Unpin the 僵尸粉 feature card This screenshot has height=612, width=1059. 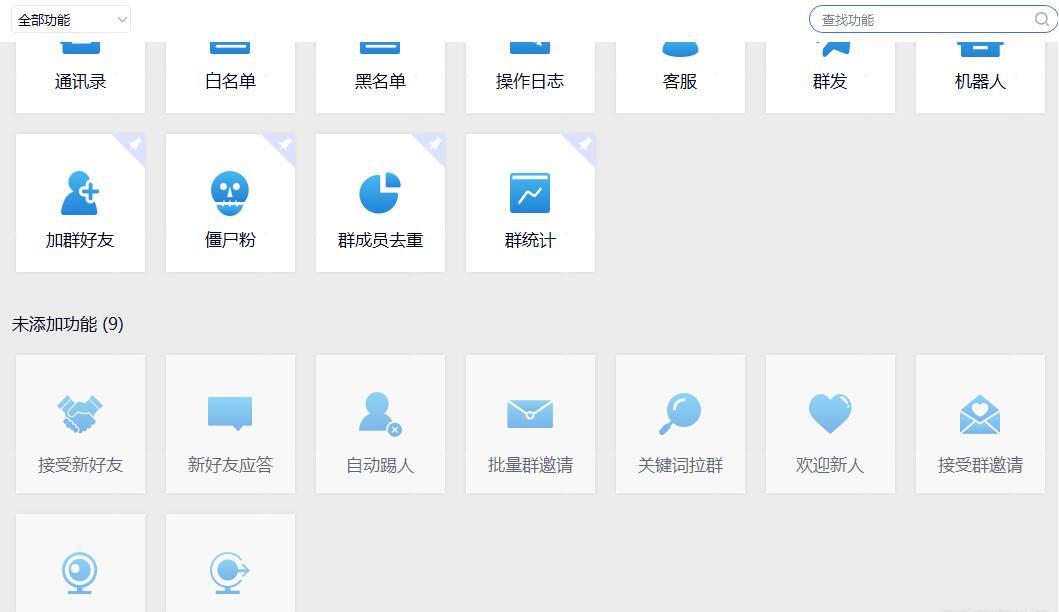click(284, 145)
